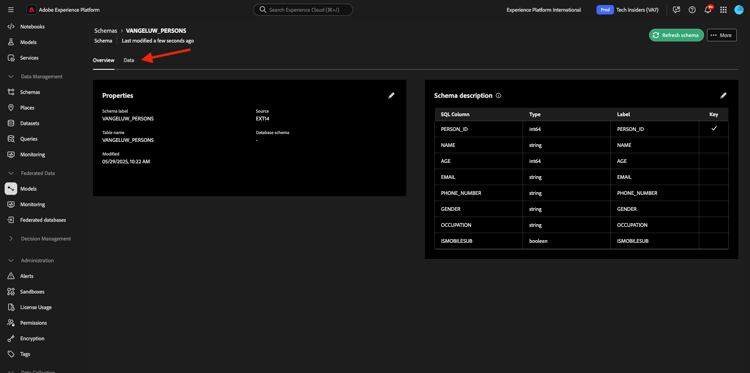Open Monitoring under Data Management
The height and width of the screenshot is (373, 750).
(x=33, y=154)
